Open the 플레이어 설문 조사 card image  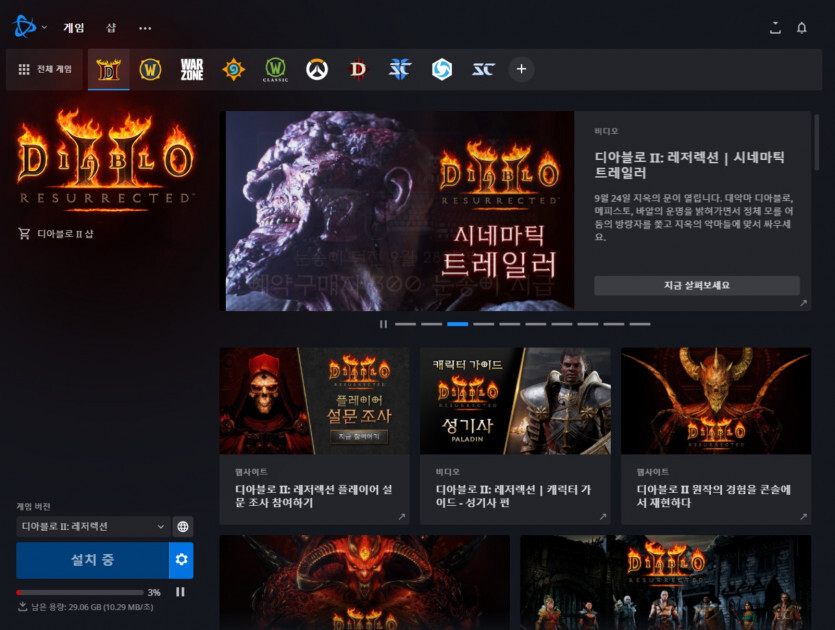tap(314, 401)
